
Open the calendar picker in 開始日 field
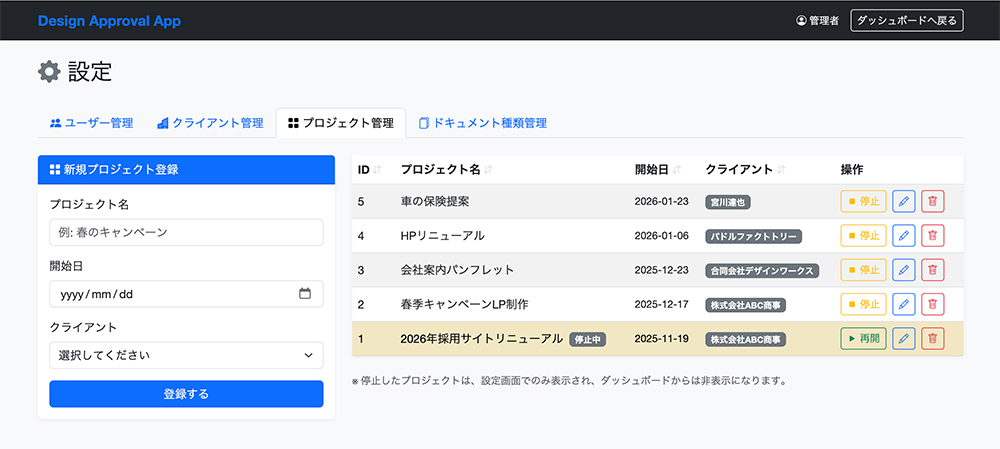(305, 294)
